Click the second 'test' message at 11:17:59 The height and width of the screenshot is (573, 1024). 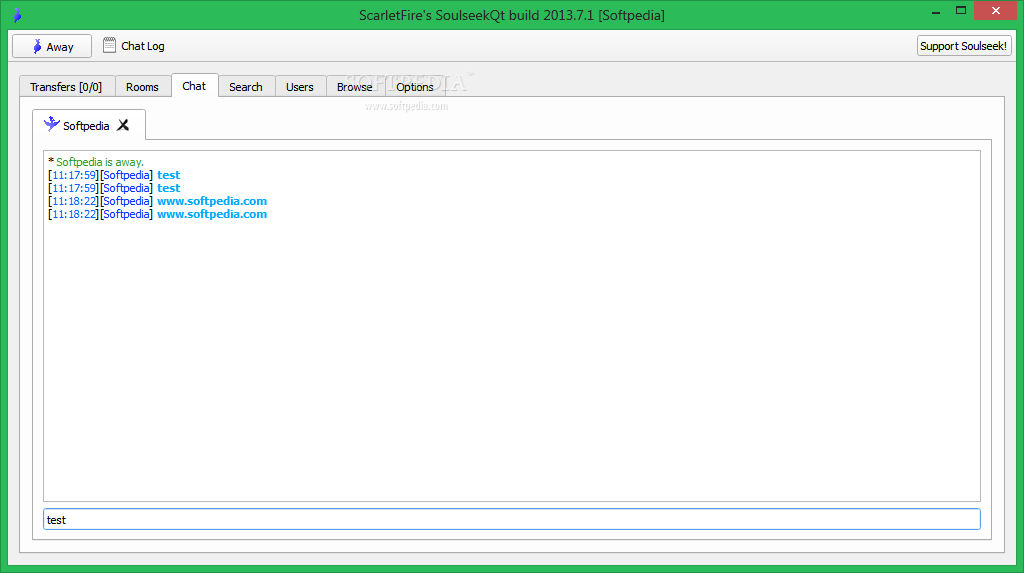tap(168, 188)
